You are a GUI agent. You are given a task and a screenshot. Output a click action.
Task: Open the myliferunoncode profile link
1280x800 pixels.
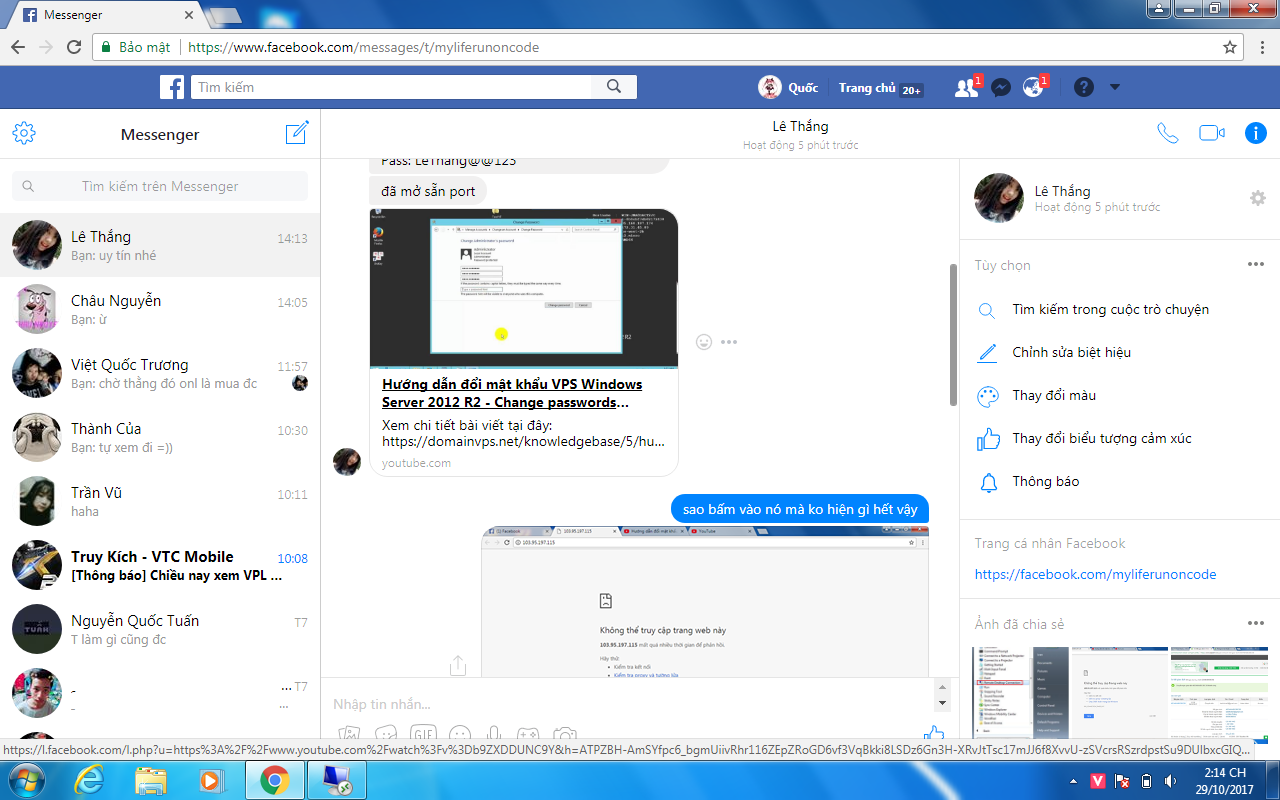[x=1095, y=575]
